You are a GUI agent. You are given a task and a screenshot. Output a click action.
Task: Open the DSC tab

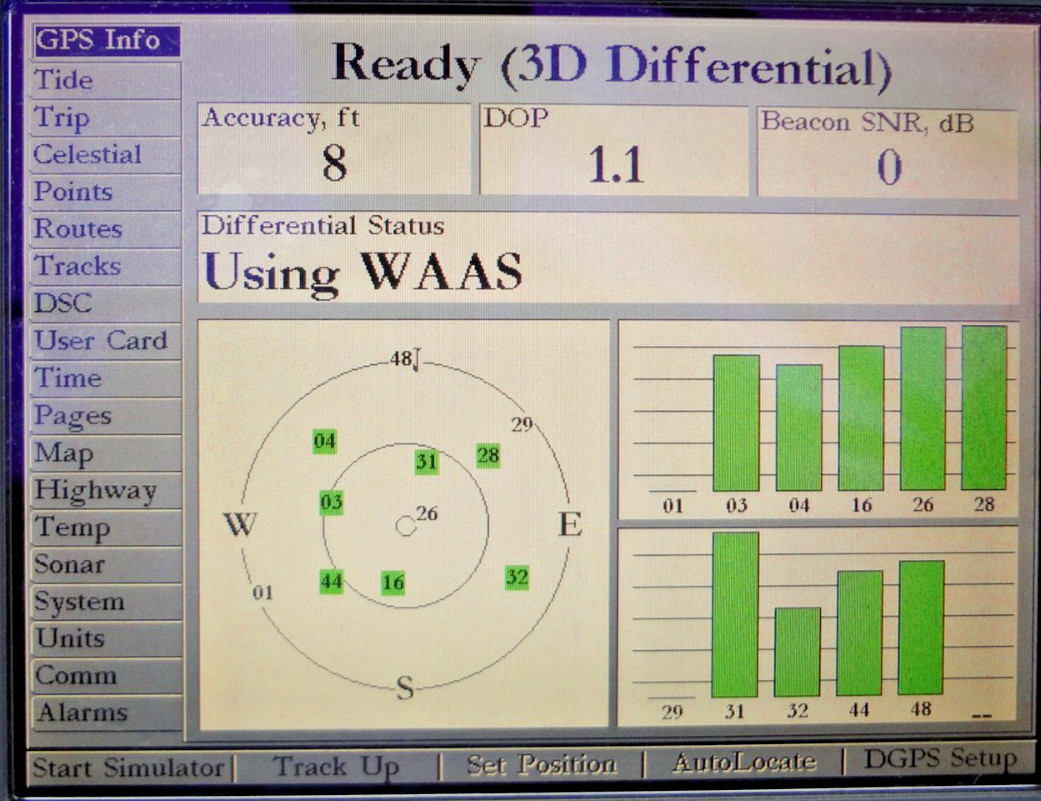click(106, 303)
